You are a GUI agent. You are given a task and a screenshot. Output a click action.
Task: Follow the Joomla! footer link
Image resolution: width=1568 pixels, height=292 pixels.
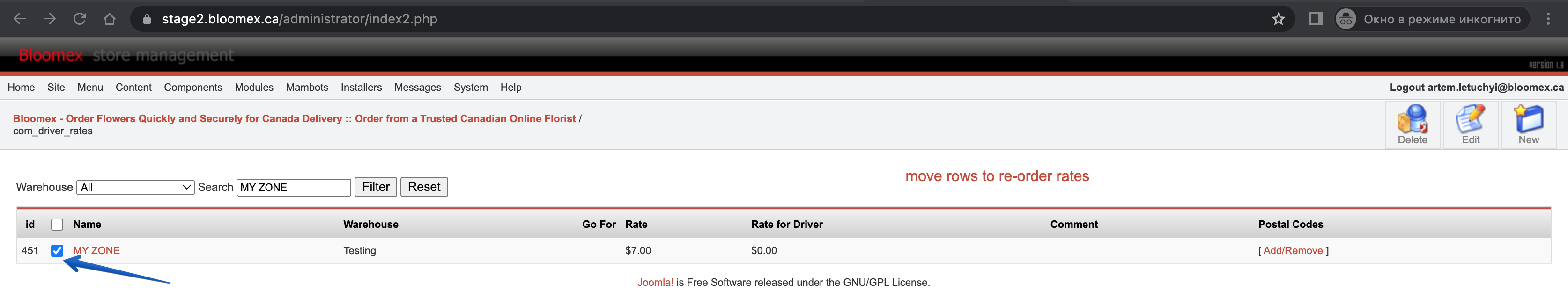tap(655, 282)
